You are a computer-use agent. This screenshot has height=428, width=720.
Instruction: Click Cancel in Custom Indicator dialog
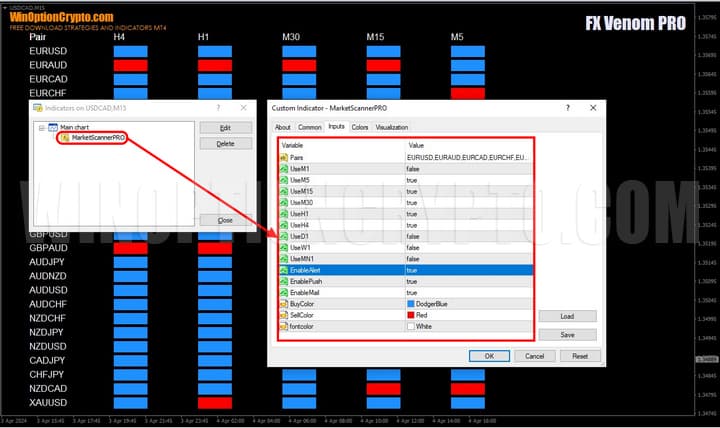click(x=534, y=356)
